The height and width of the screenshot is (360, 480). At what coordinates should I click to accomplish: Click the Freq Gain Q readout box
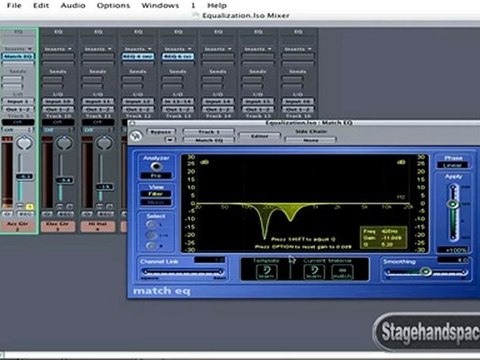pyautogui.click(x=383, y=238)
